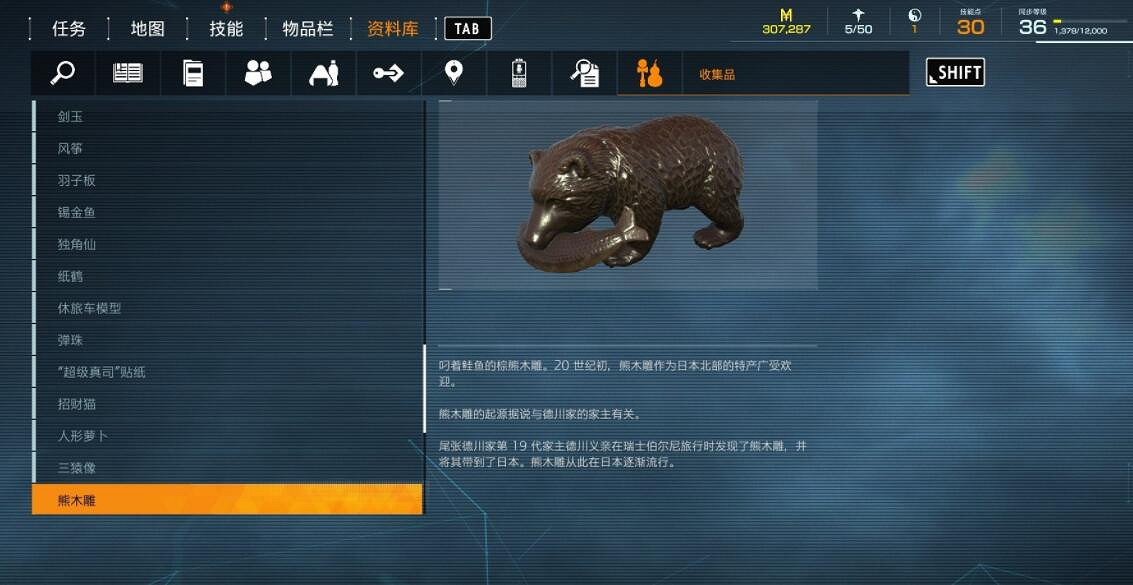Select the phone device category icon
Viewport: 1133px width, 585px height.
click(518, 73)
